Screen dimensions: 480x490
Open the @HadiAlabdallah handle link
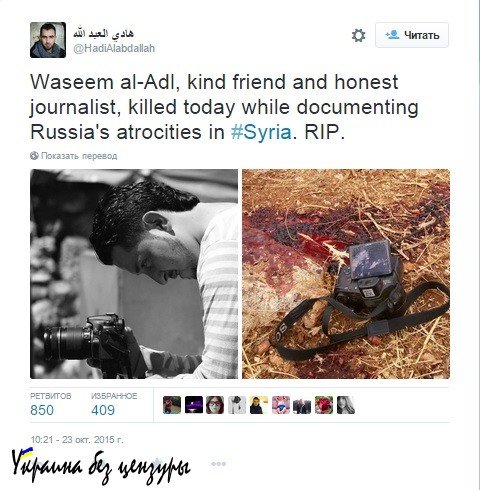[114, 49]
